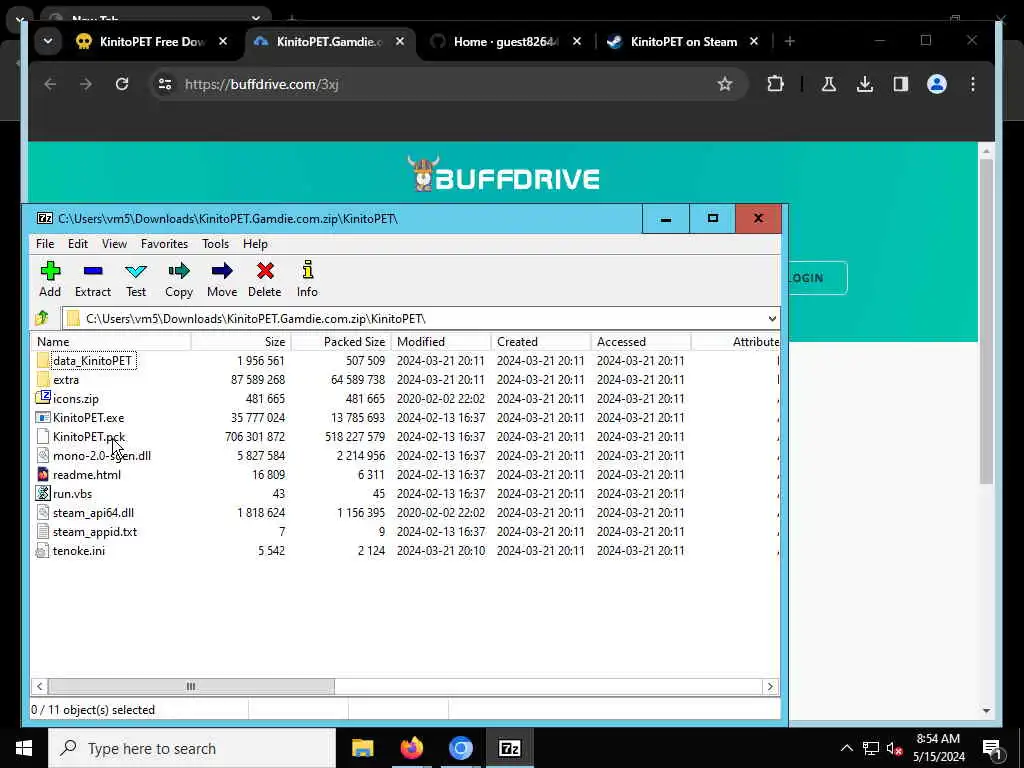Open the Help menu
Image resolution: width=1024 pixels, height=768 pixels.
255,244
